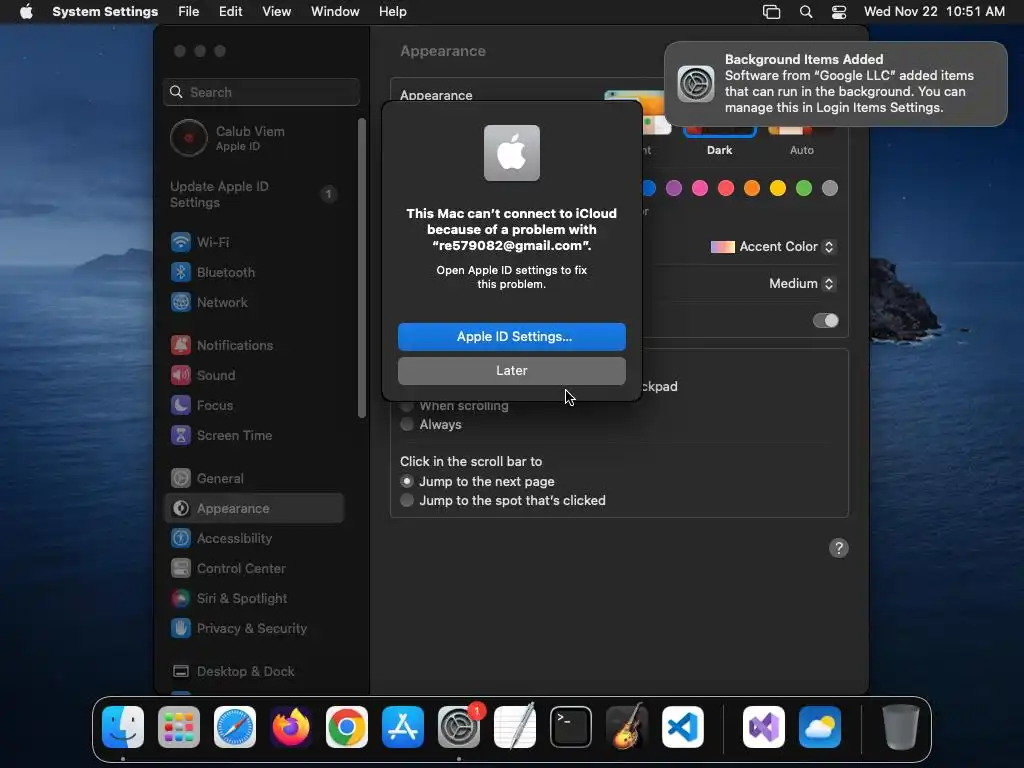
Task: Select Siri & Spotlight icon
Action: point(181,598)
